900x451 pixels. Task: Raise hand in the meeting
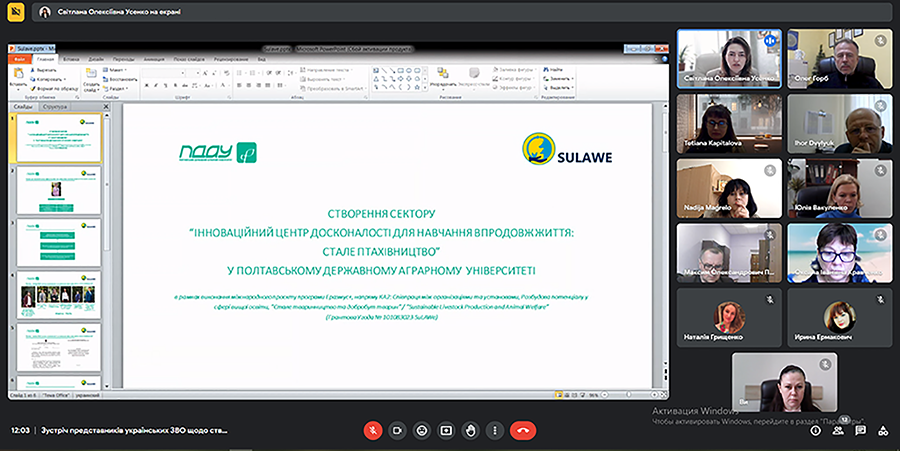471,430
